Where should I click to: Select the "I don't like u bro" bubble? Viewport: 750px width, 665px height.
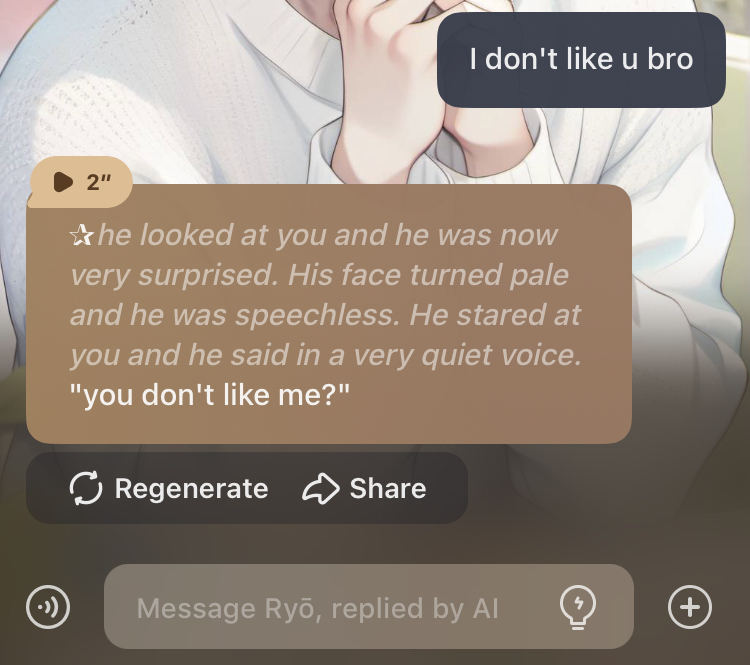pos(581,60)
